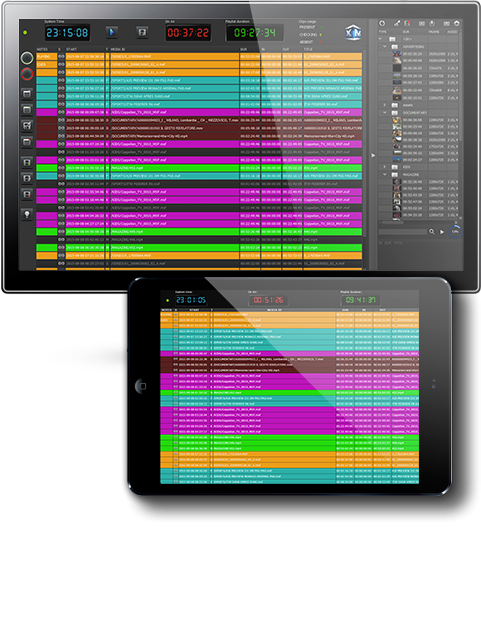Click the first grid view icon in browser toolbar
Screen dimensions: 481x639
(x=422, y=23)
